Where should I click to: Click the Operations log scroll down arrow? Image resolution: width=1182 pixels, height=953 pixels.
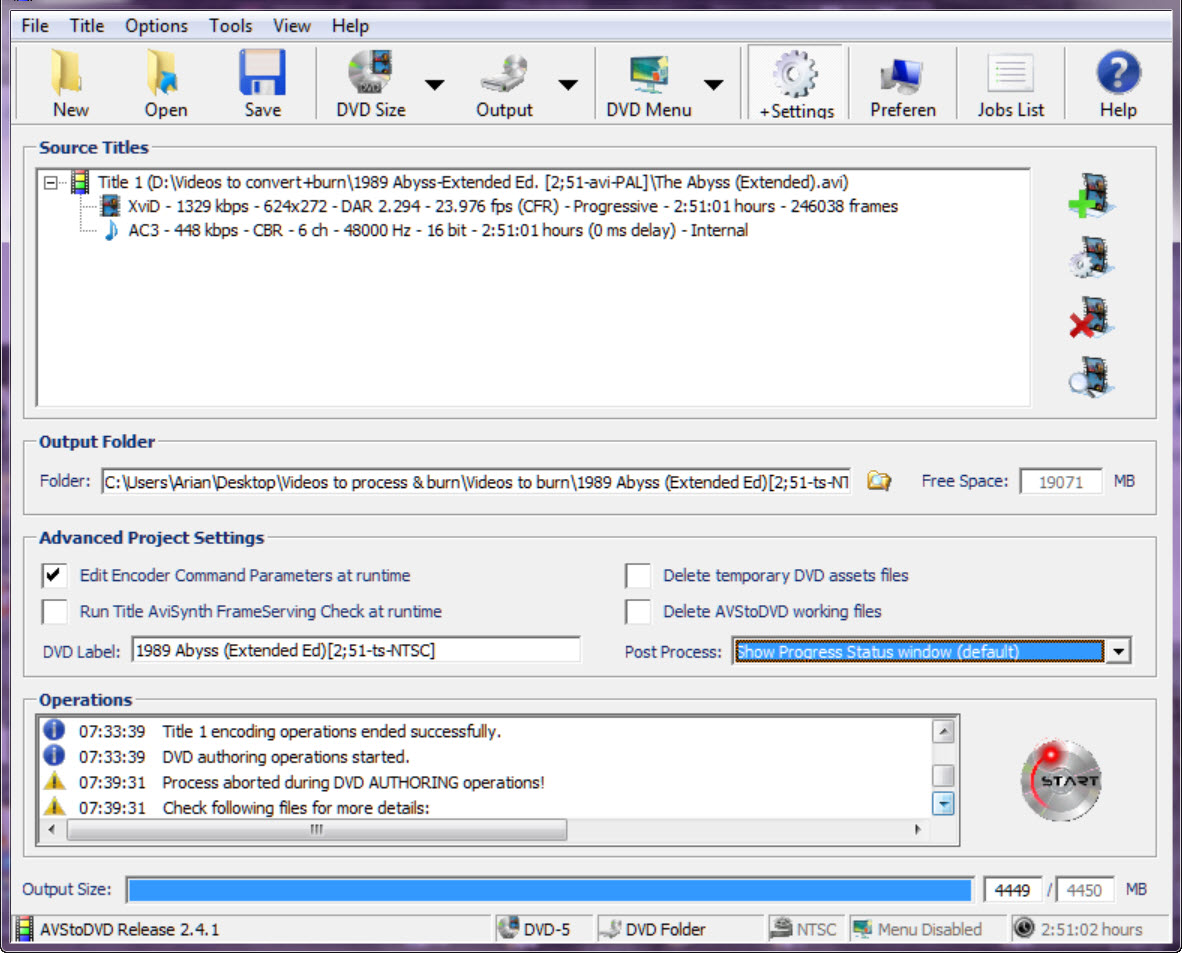click(x=943, y=804)
